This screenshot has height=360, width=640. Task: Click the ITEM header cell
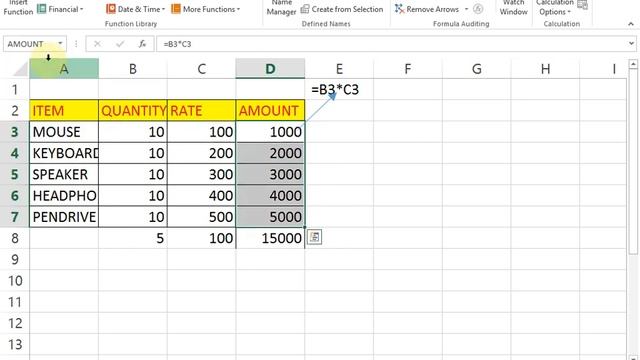(x=64, y=111)
